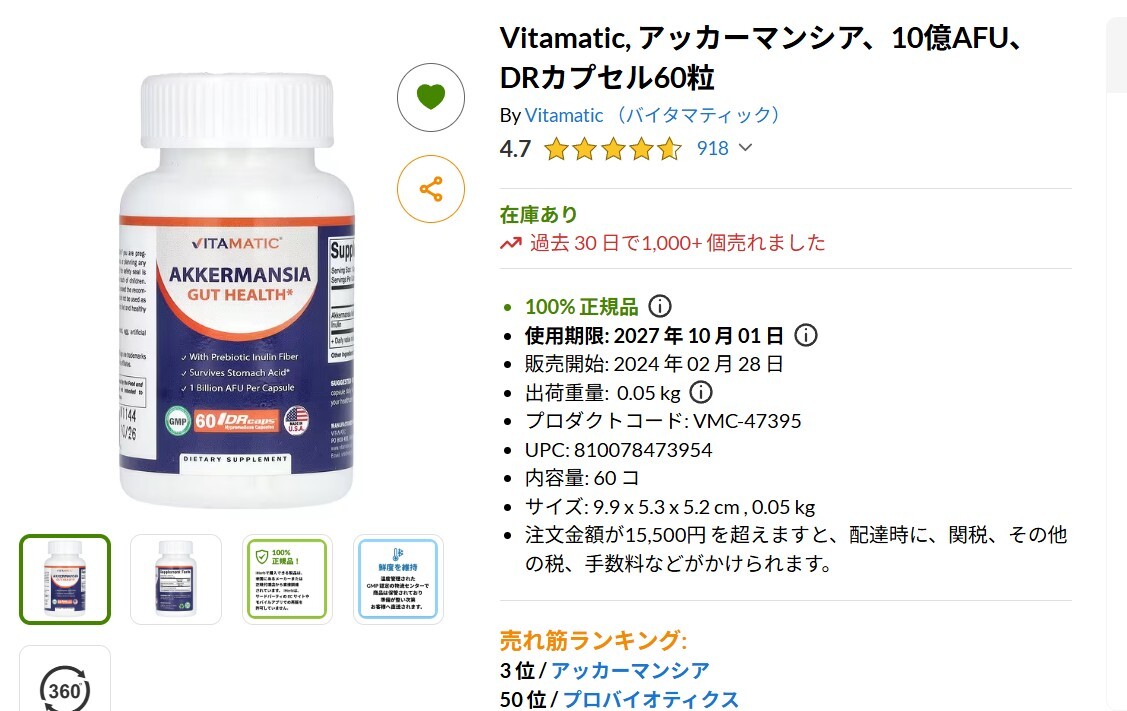Click the main Akkermansia bottle image
The width and height of the screenshot is (1127, 711).
pyautogui.click(x=236, y=290)
